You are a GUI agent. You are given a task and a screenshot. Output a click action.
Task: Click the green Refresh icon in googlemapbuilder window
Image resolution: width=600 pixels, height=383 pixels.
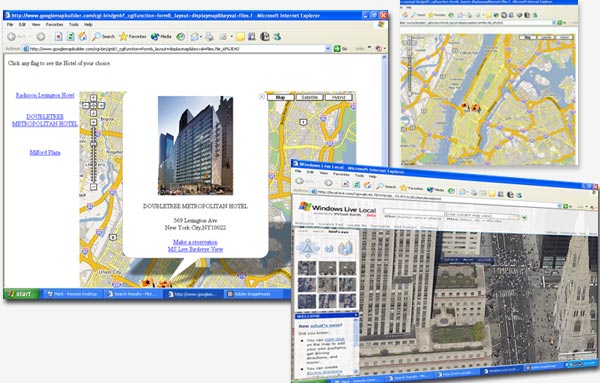(x=70, y=37)
